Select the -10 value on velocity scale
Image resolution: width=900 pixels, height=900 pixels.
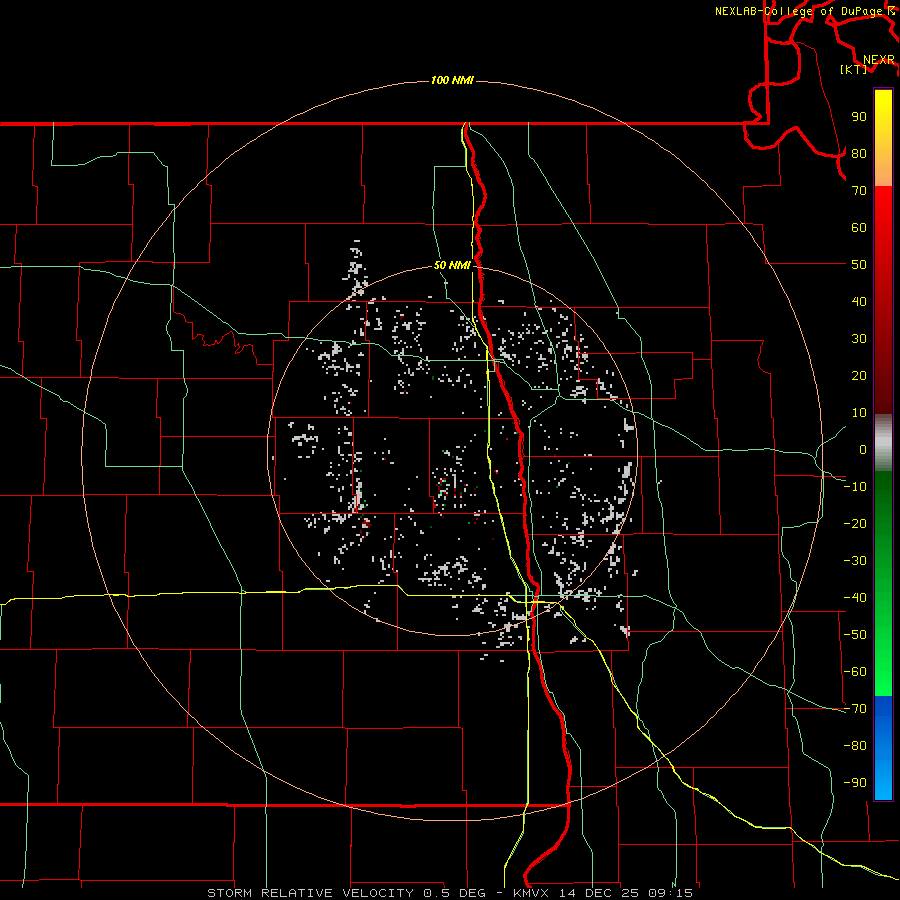[855, 487]
